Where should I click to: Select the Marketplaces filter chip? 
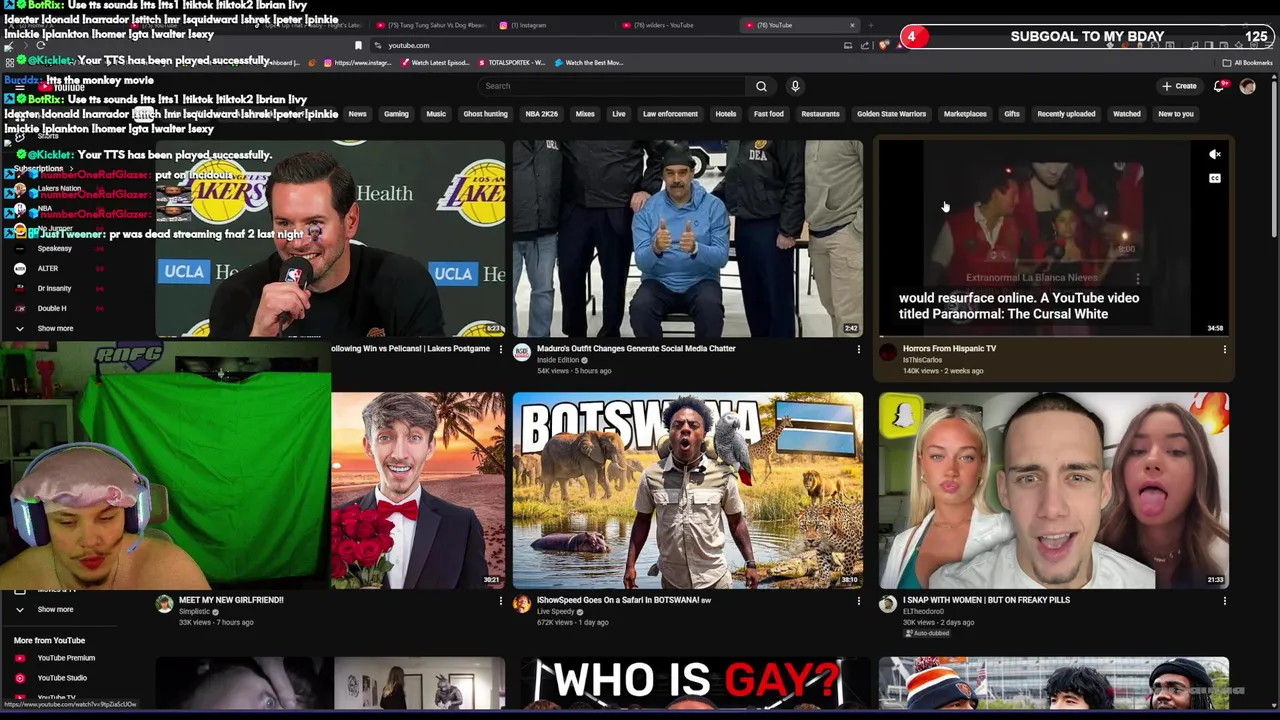click(x=965, y=114)
